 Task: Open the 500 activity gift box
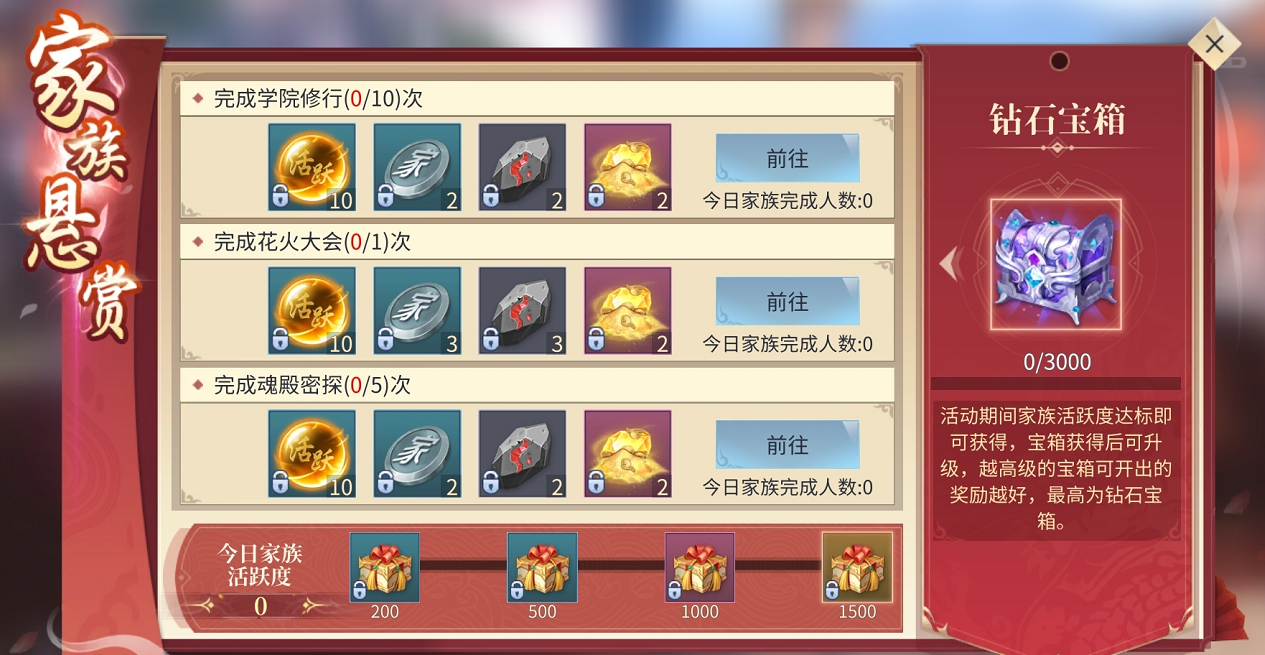(x=542, y=567)
